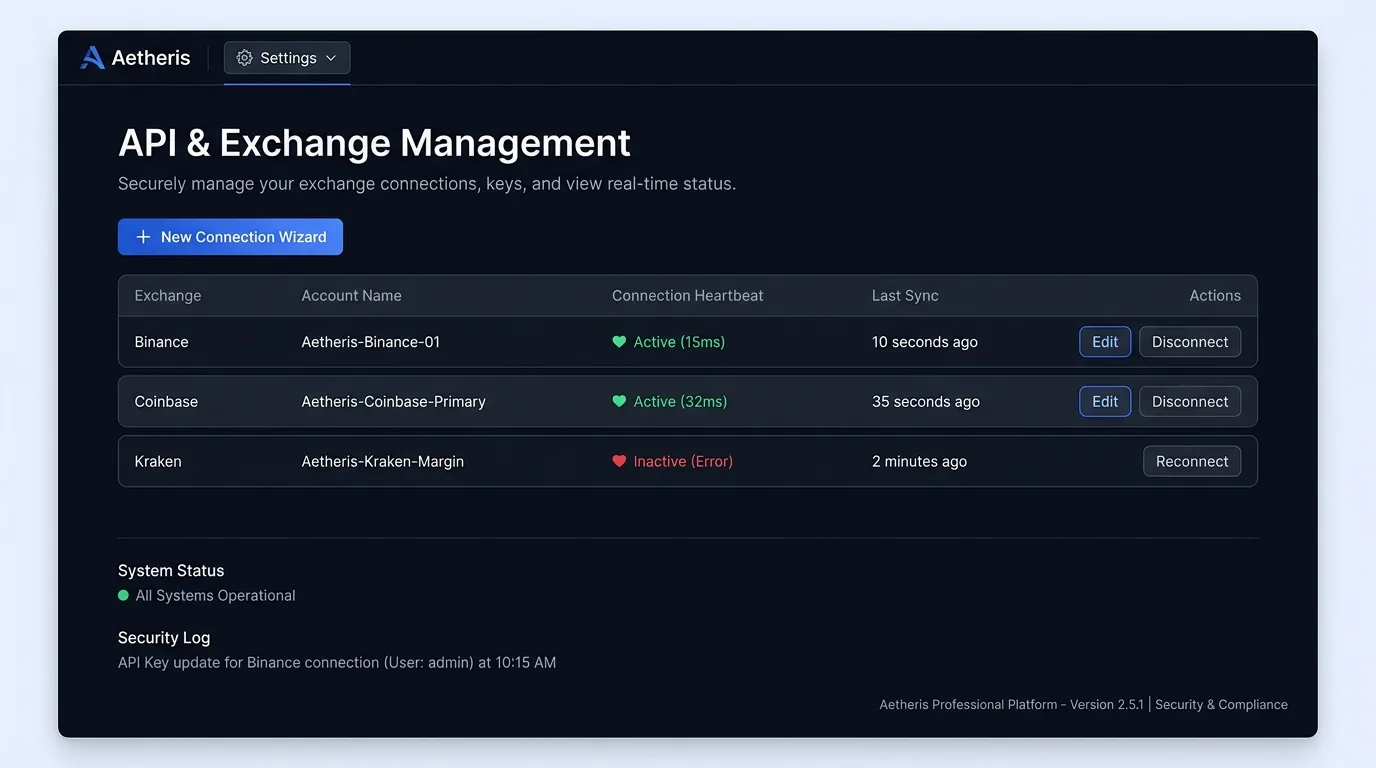Disconnect the Coinbase exchange
1376x768 pixels.
tap(1190, 402)
